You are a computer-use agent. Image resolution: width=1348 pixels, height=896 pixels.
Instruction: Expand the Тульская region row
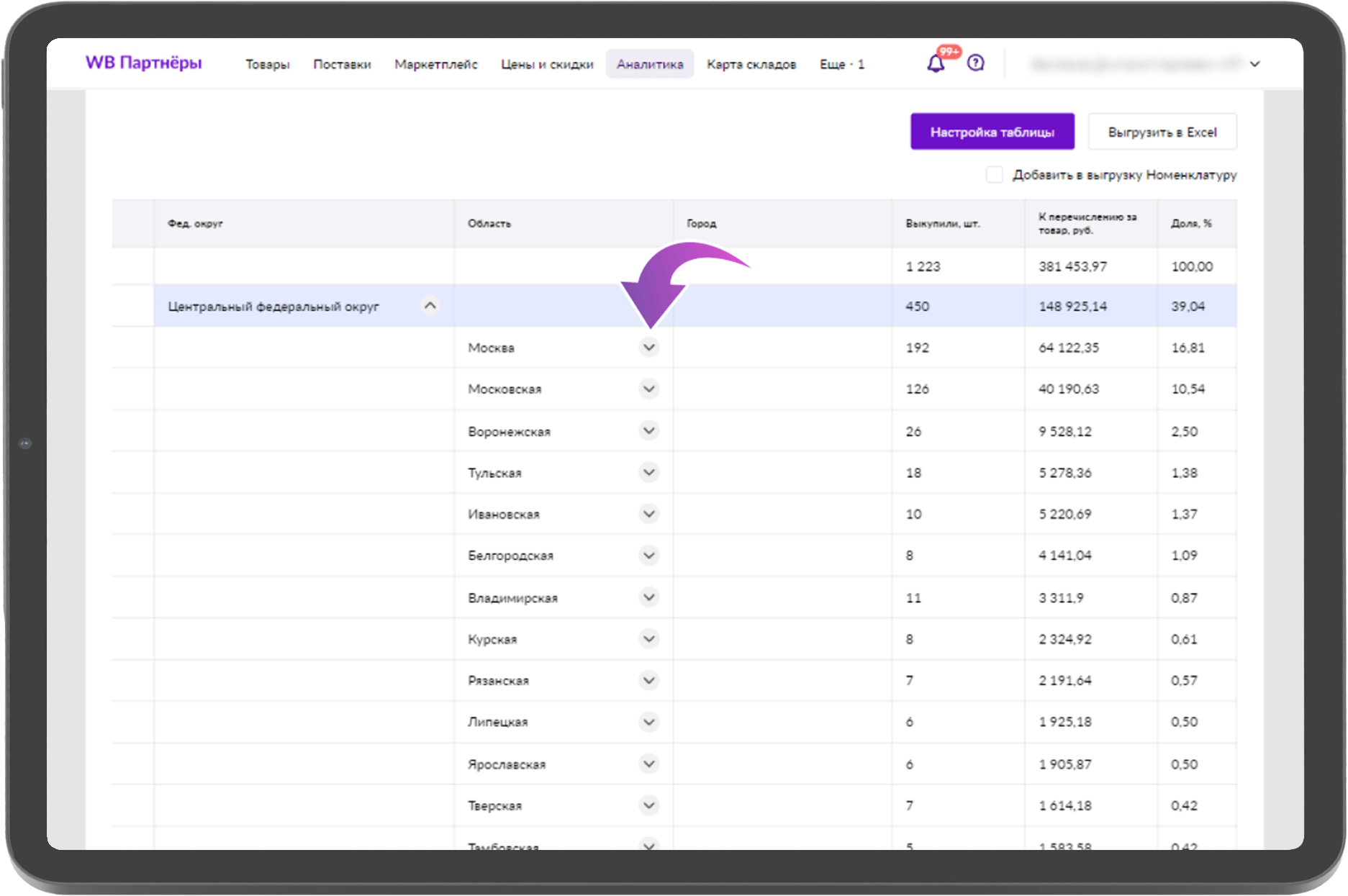648,472
